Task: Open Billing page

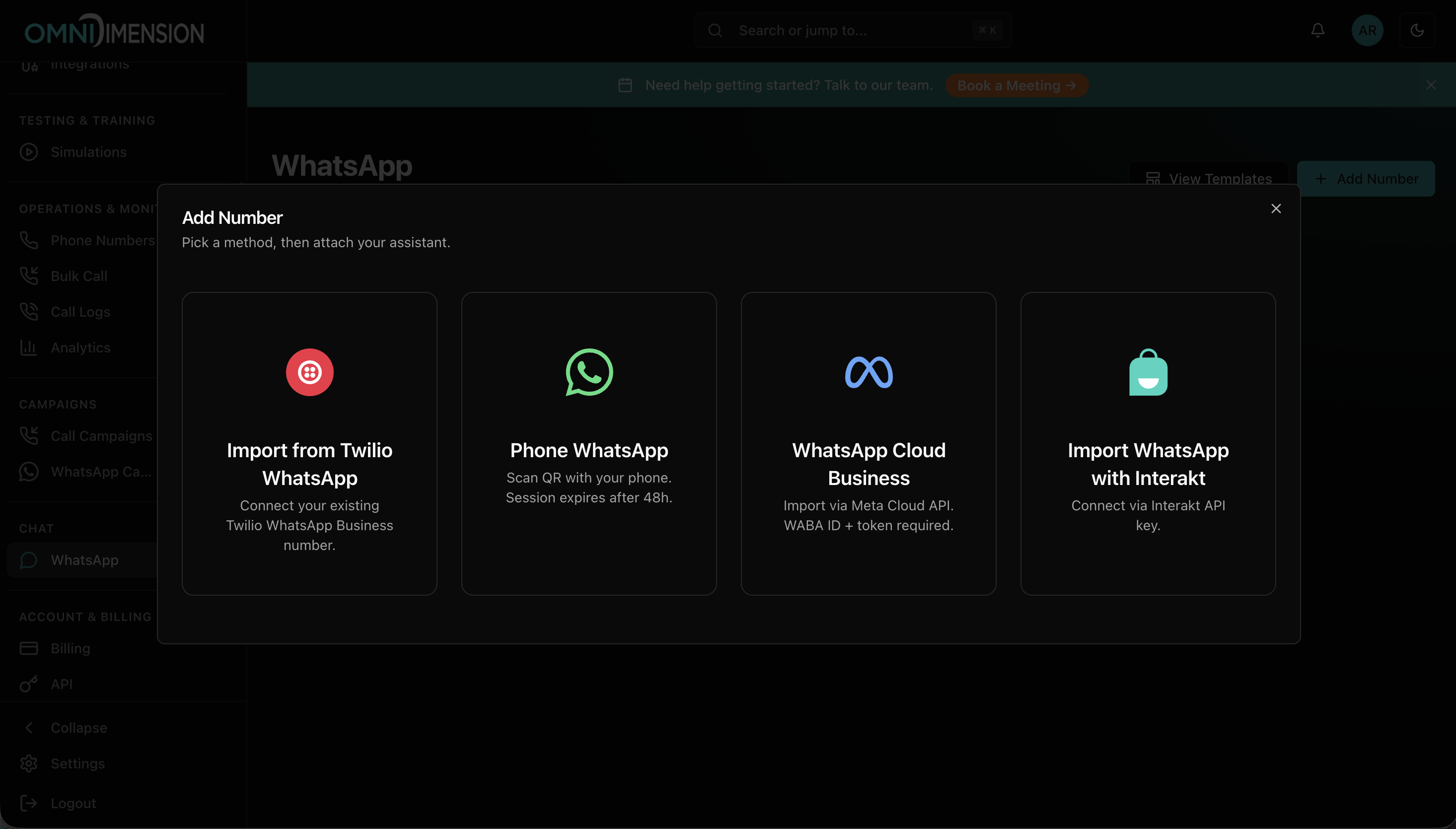Action: point(70,648)
